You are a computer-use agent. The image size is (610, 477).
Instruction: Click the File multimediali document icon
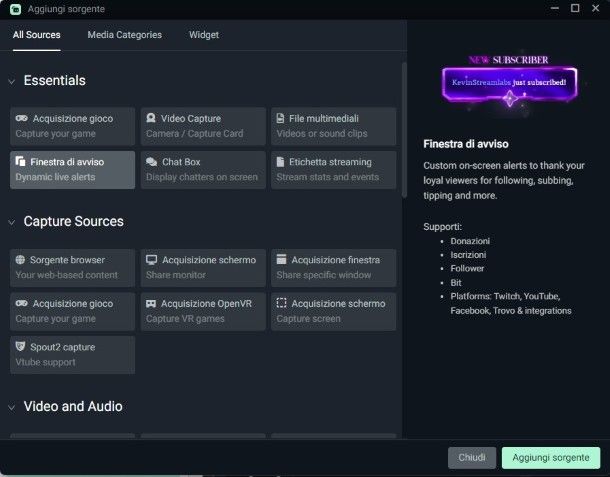click(280, 118)
